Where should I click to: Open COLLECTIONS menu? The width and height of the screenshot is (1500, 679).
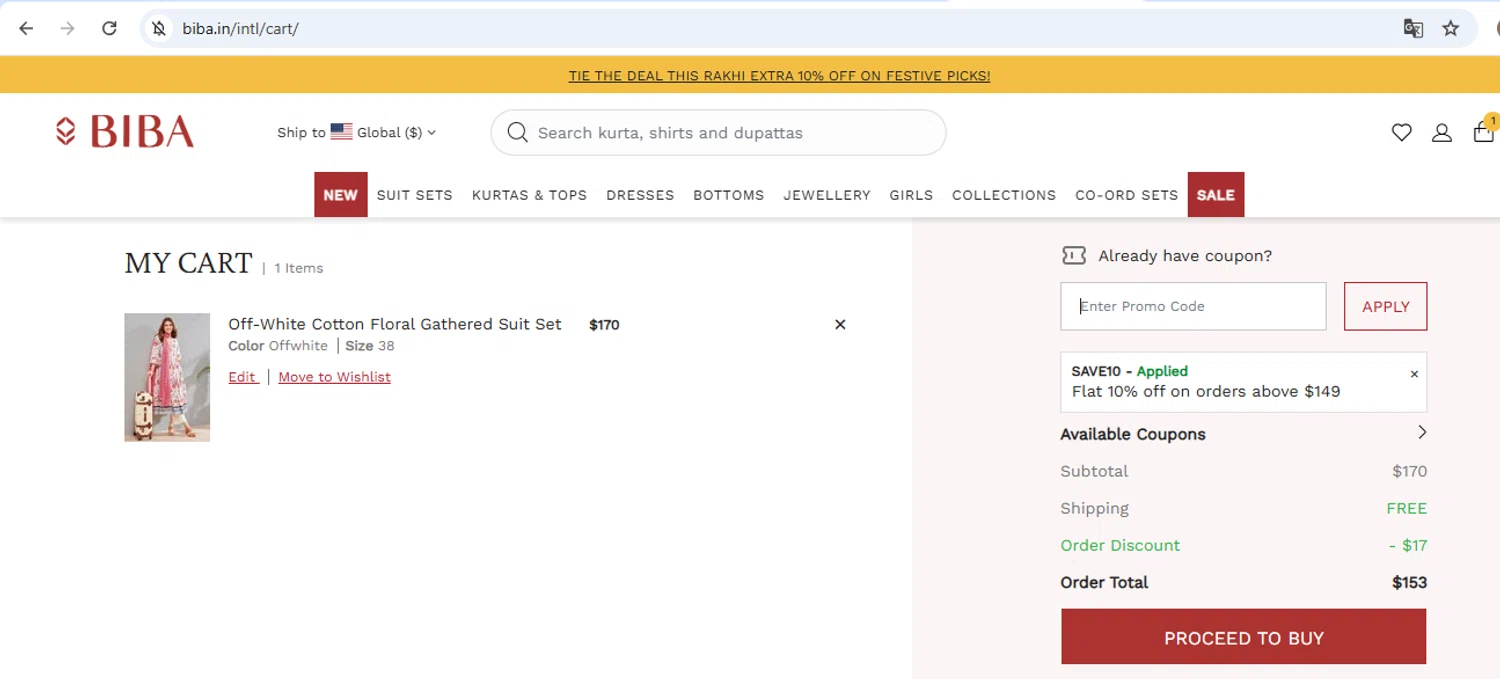coord(1004,195)
